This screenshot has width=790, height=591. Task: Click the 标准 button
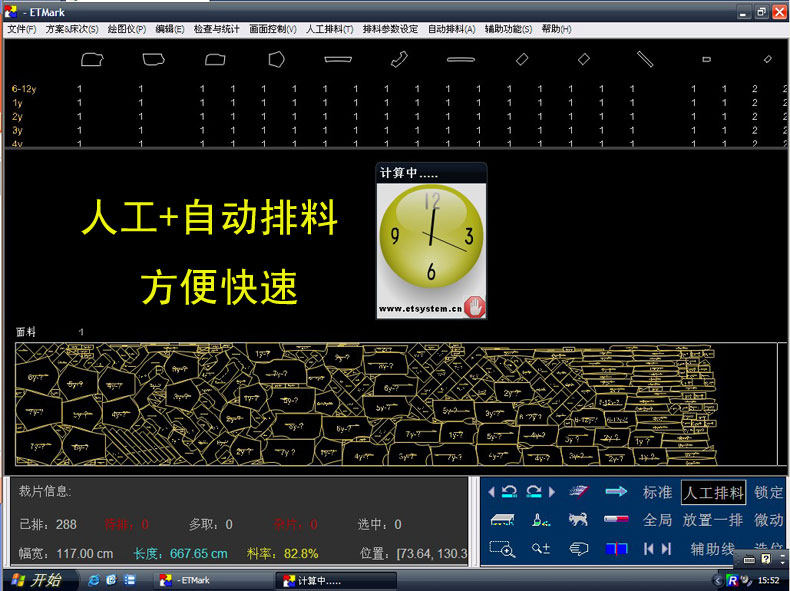[x=657, y=492]
